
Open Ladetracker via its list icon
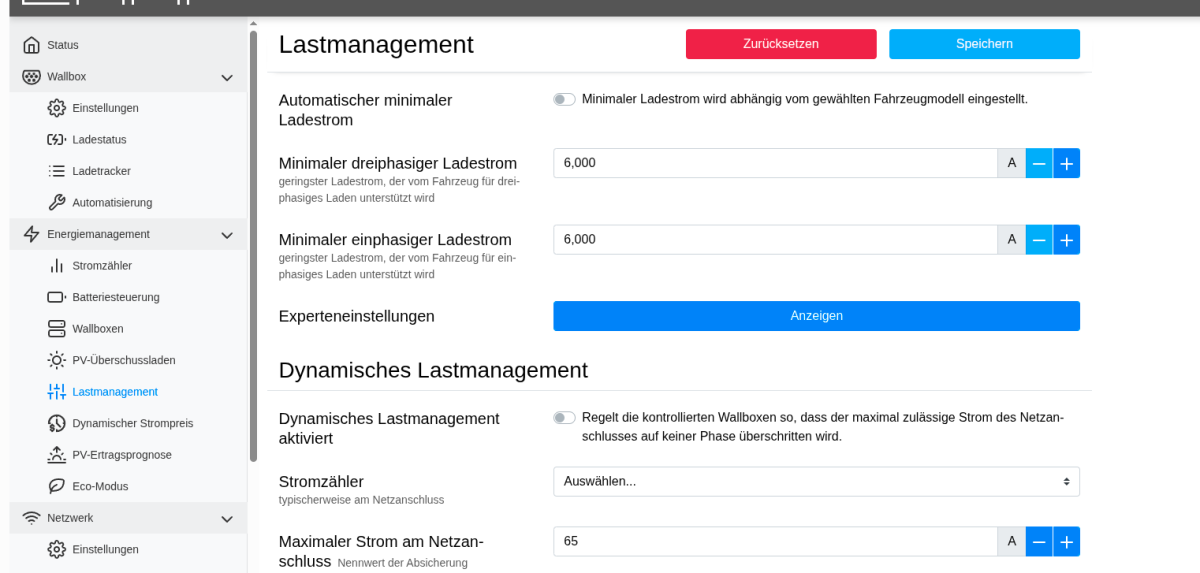57,171
